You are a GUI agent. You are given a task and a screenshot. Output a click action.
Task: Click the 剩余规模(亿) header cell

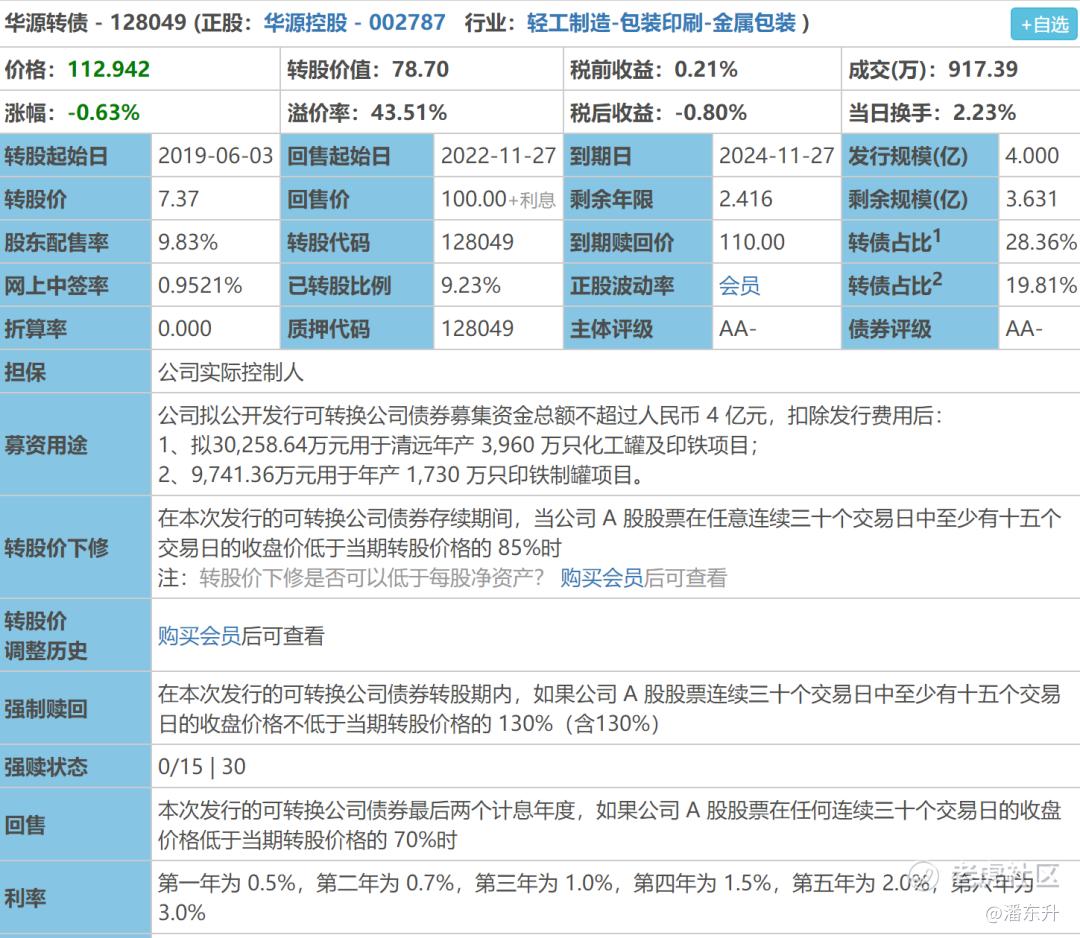[920, 199]
